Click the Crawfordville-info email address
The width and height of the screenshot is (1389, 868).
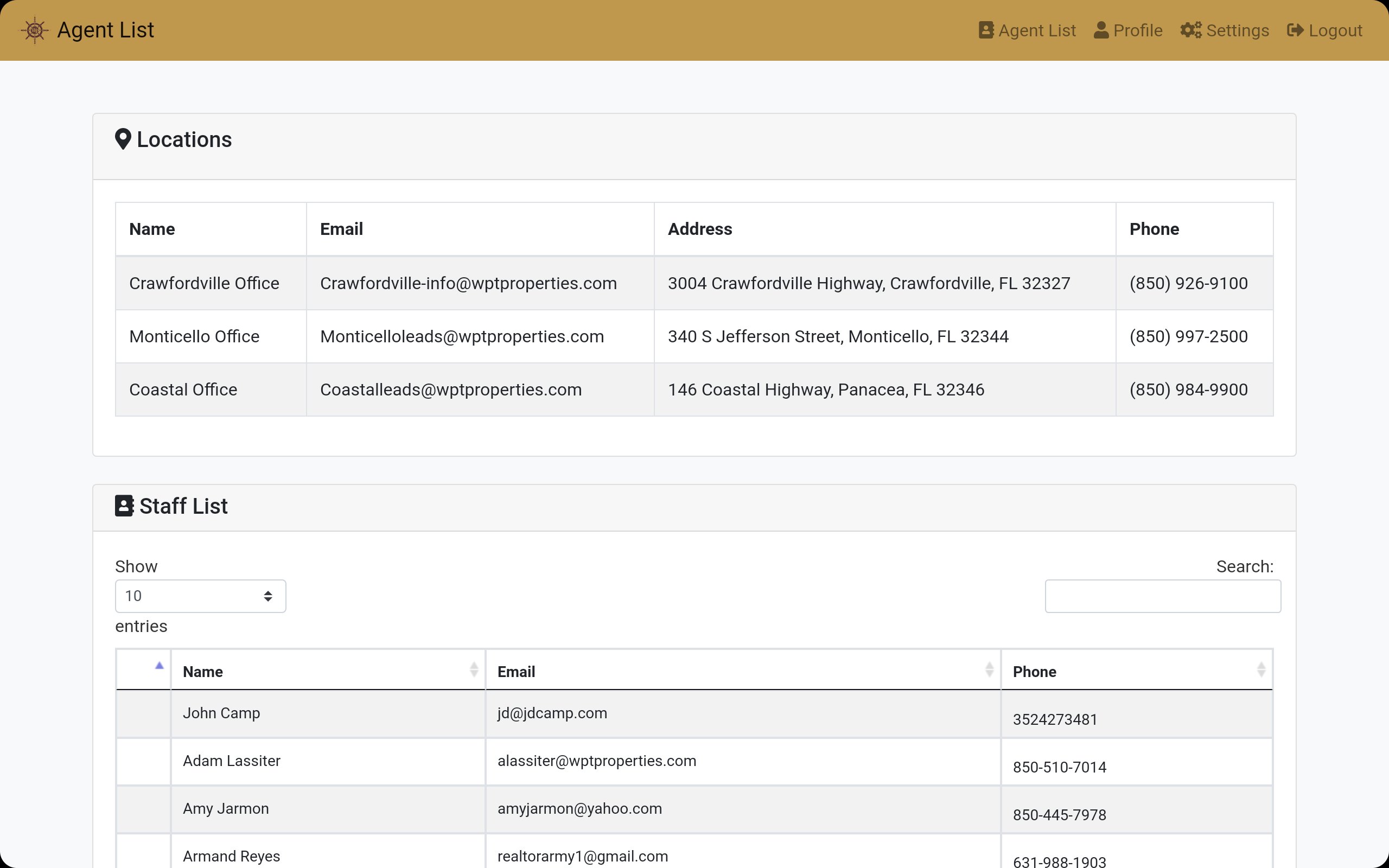coord(468,284)
